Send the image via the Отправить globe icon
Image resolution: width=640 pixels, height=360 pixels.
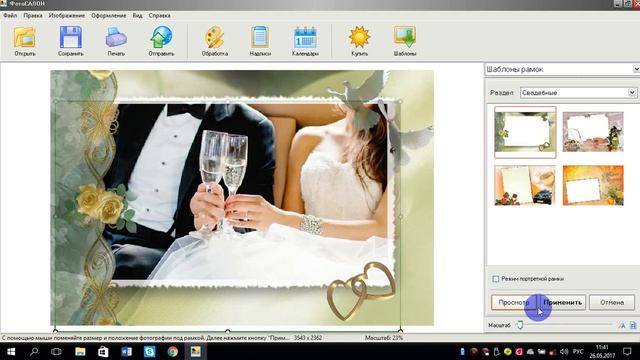[161, 41]
